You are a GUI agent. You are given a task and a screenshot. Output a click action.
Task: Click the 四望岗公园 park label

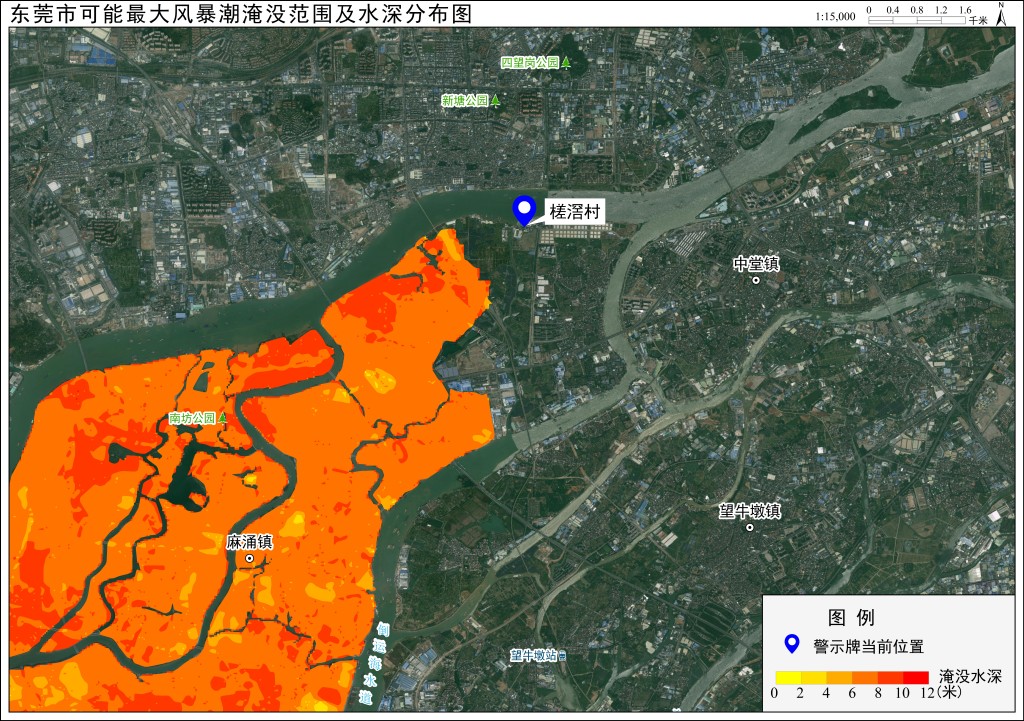(x=530, y=63)
